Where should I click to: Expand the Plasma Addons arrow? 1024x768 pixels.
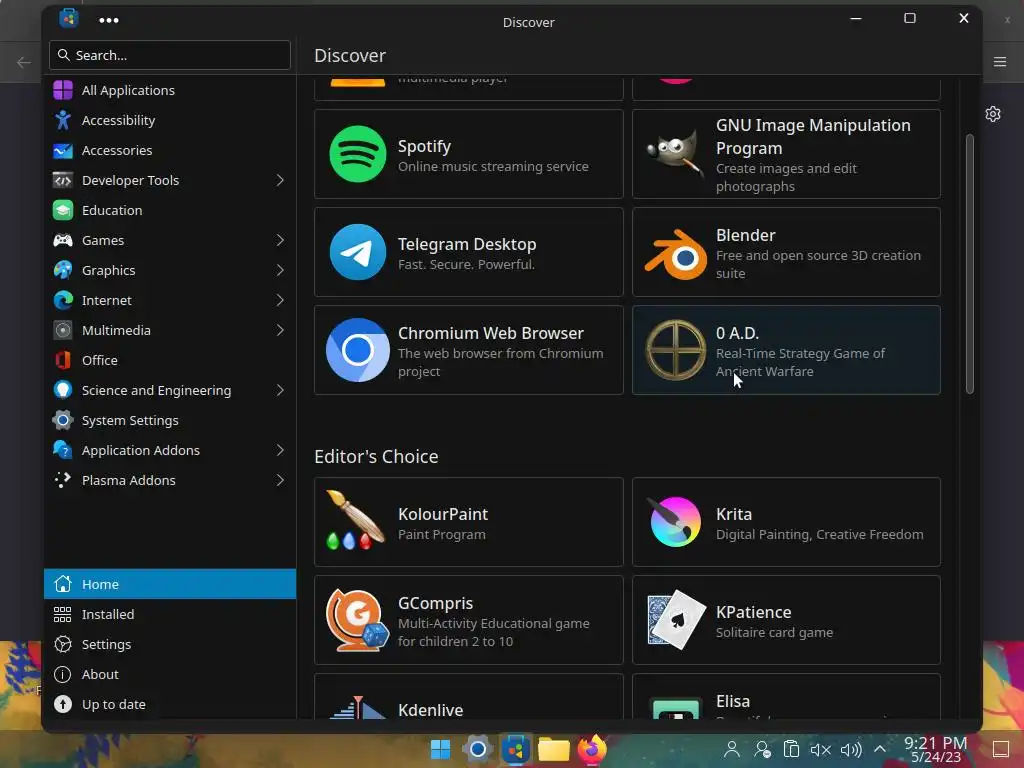280,481
